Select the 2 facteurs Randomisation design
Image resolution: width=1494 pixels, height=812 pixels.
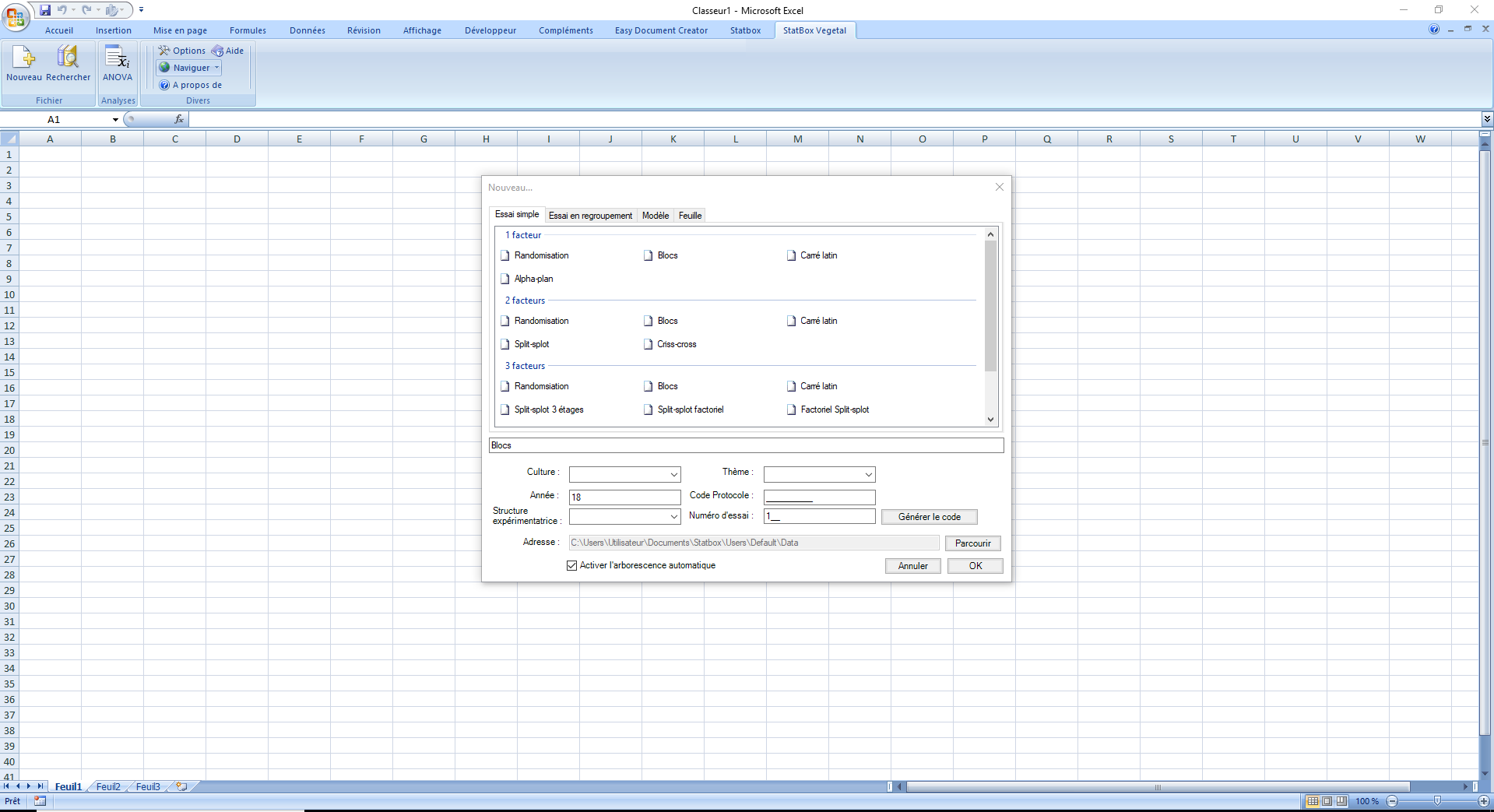tap(535, 321)
